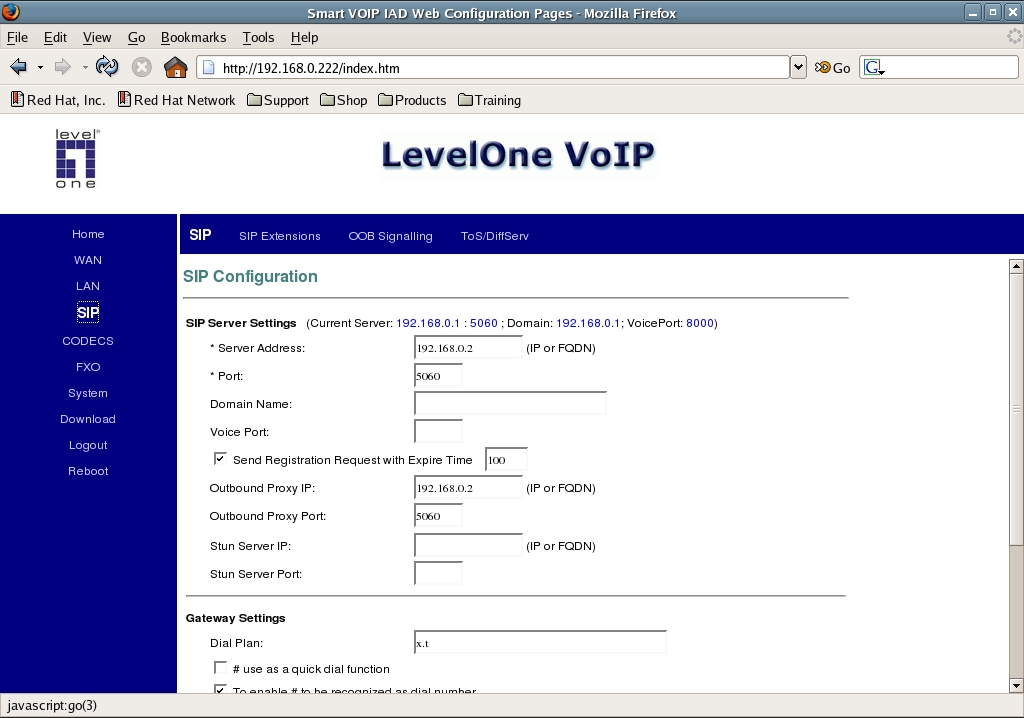Open the CODECS page in sidebar

[88, 341]
